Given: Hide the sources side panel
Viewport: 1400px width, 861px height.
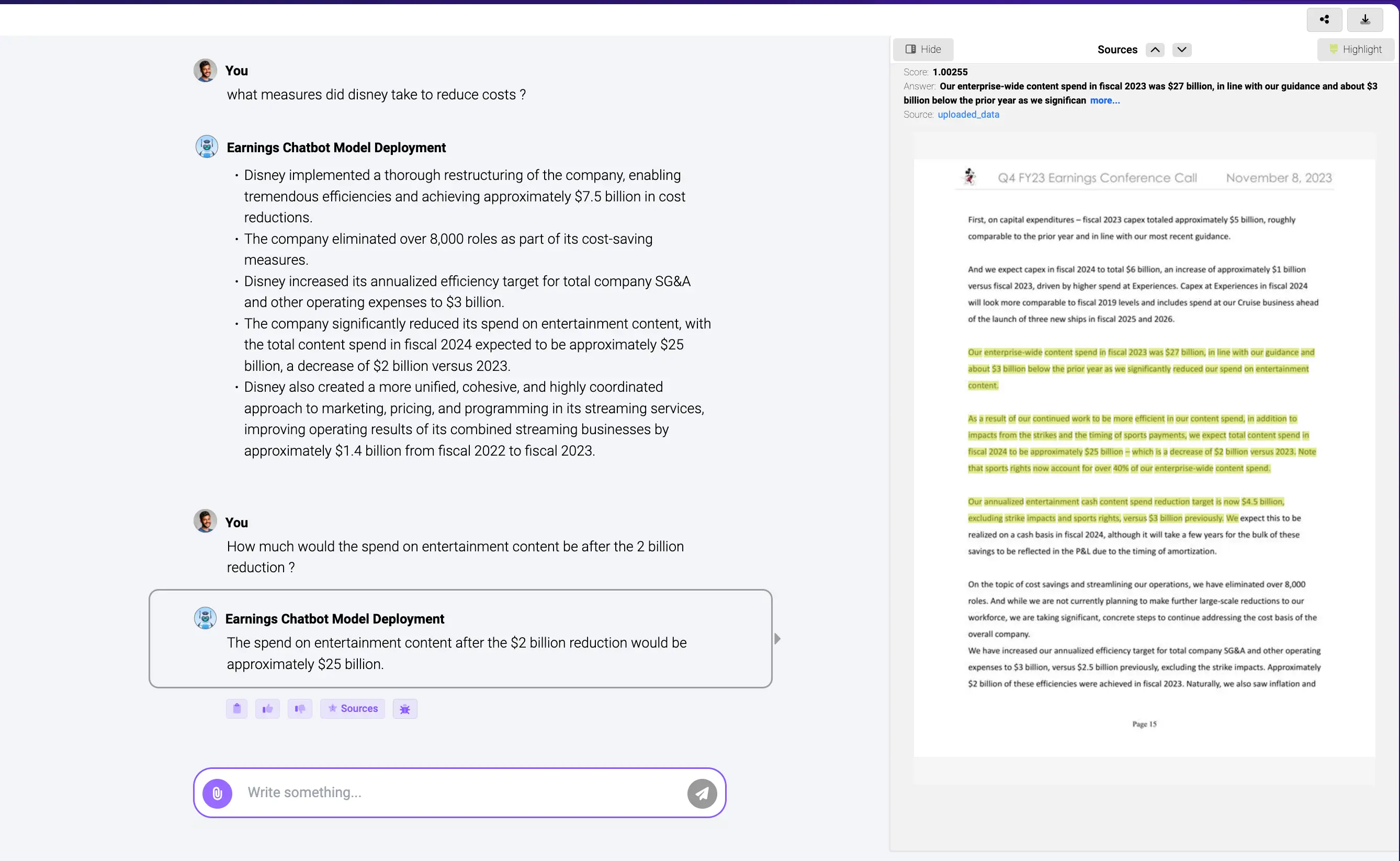Looking at the screenshot, I should click(x=923, y=50).
